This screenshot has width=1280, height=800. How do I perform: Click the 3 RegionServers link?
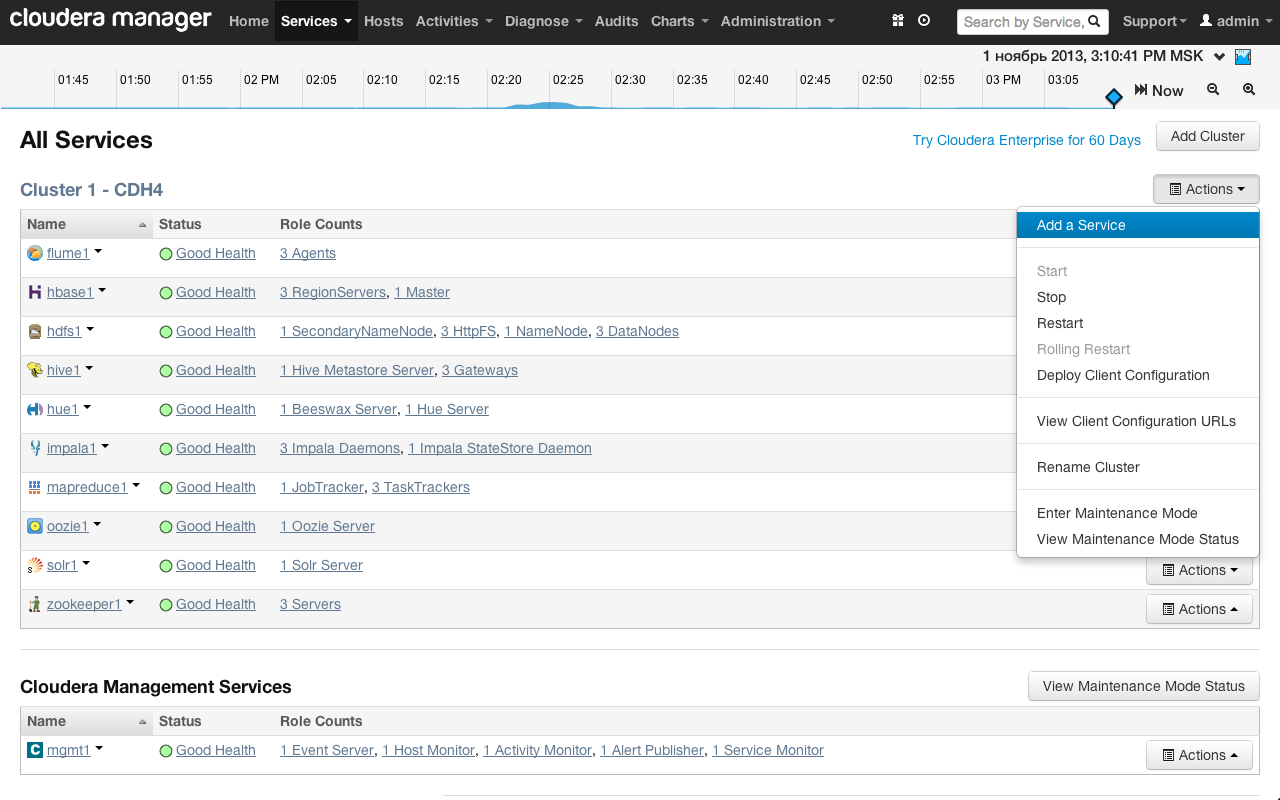point(333,292)
